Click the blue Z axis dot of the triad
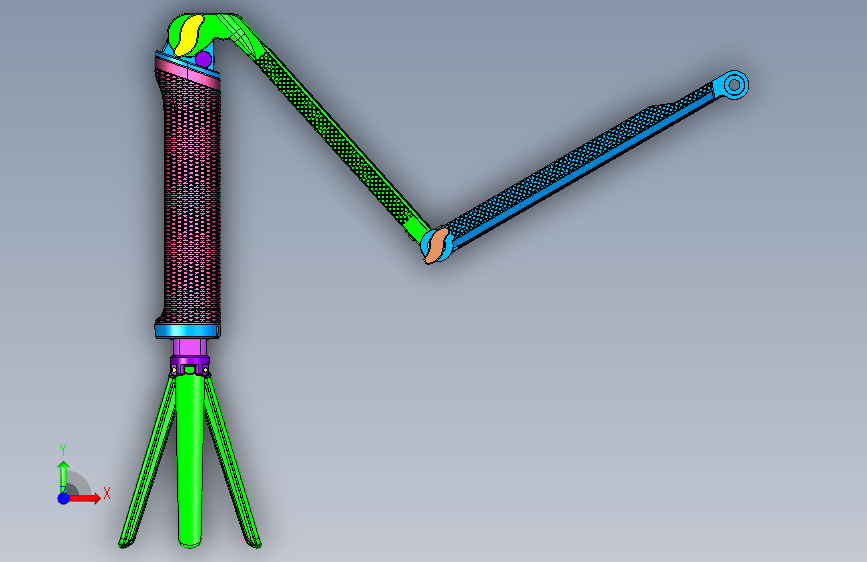The image size is (867, 562). [x=63, y=498]
